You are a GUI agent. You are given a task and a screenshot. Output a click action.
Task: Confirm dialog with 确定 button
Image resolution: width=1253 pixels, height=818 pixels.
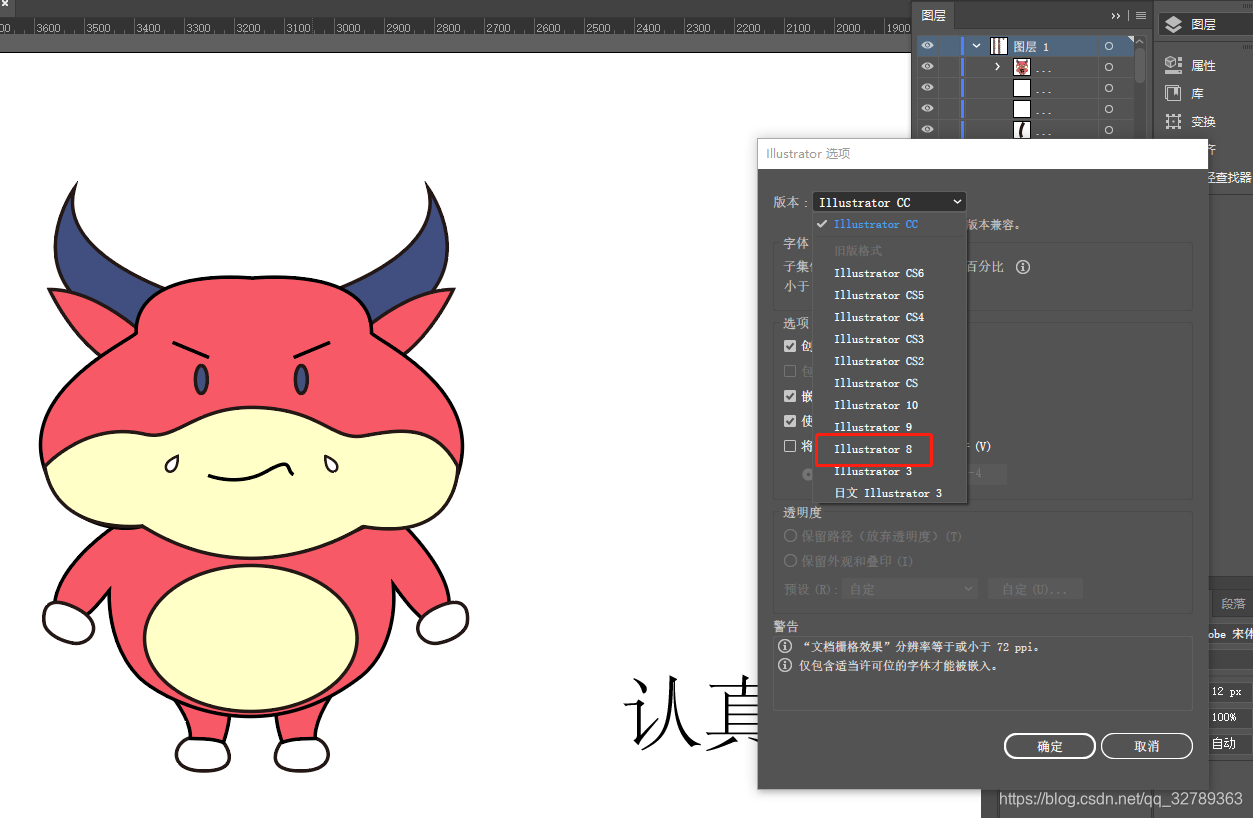[1050, 746]
